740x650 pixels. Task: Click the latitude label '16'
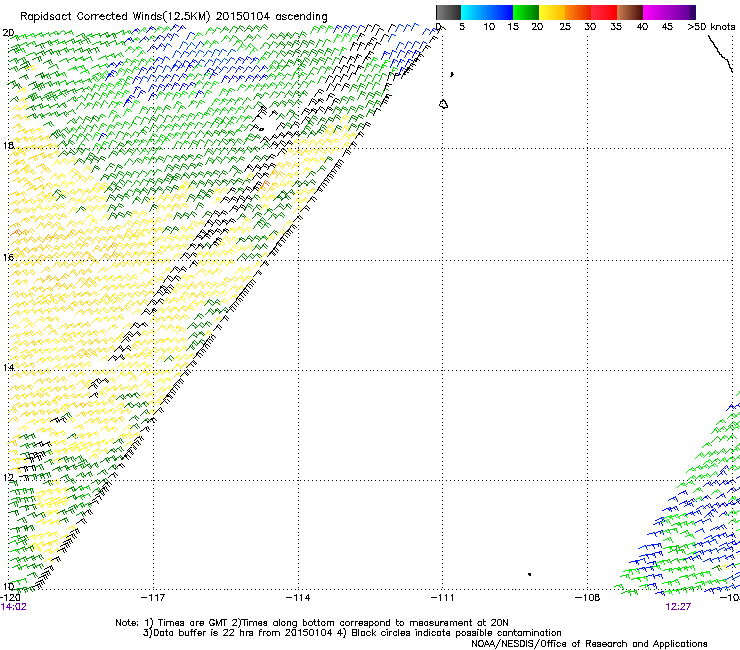pos(8,257)
